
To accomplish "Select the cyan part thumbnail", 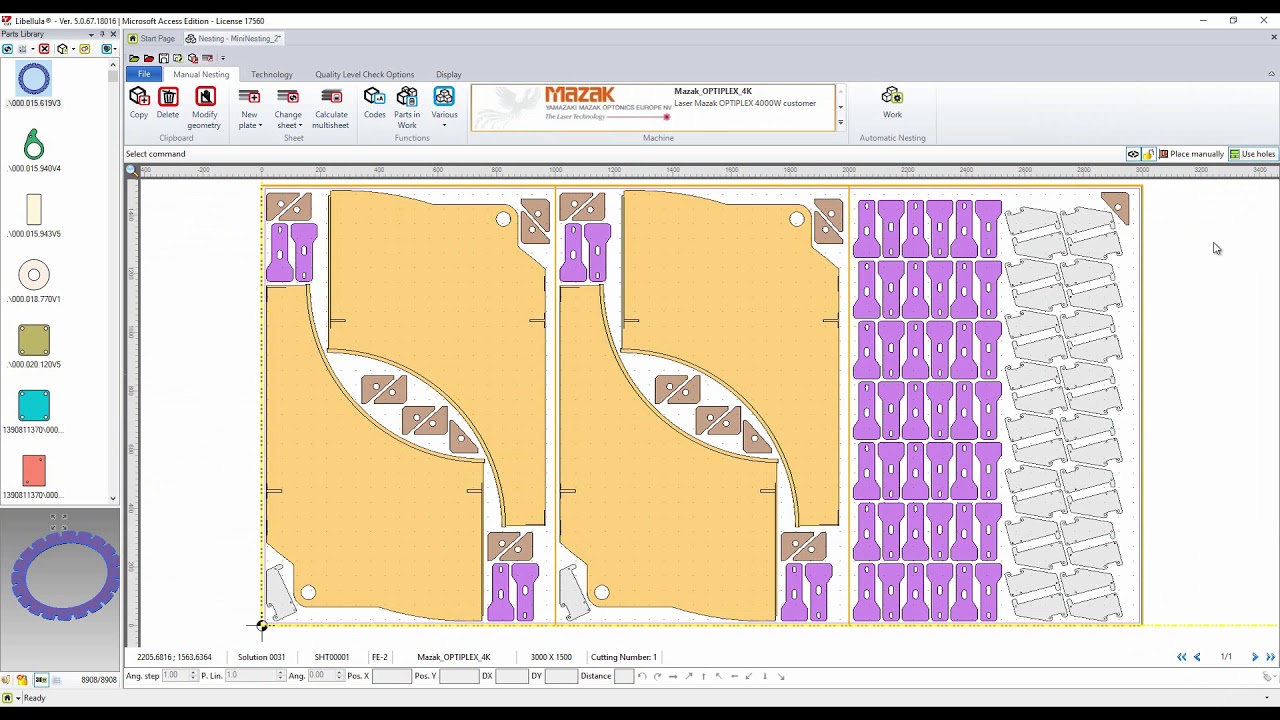I will tap(34, 406).
